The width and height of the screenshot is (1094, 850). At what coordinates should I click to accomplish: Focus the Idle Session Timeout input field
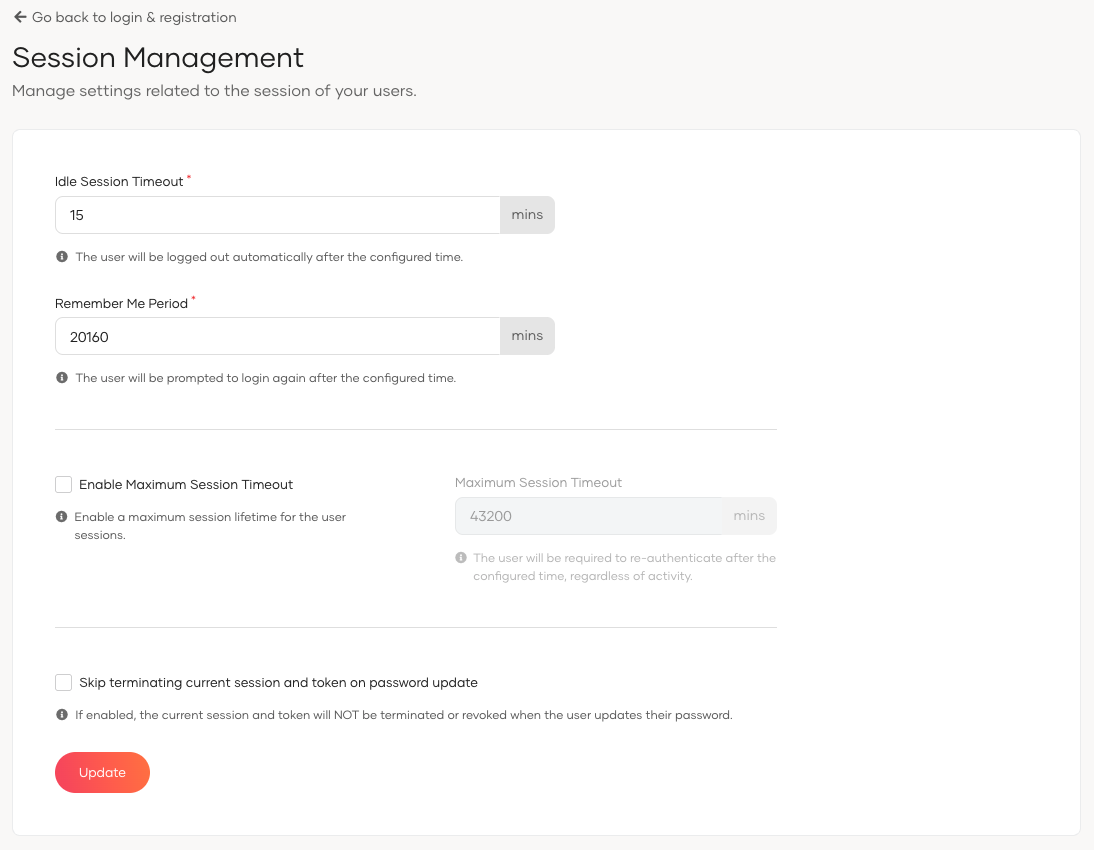point(277,215)
